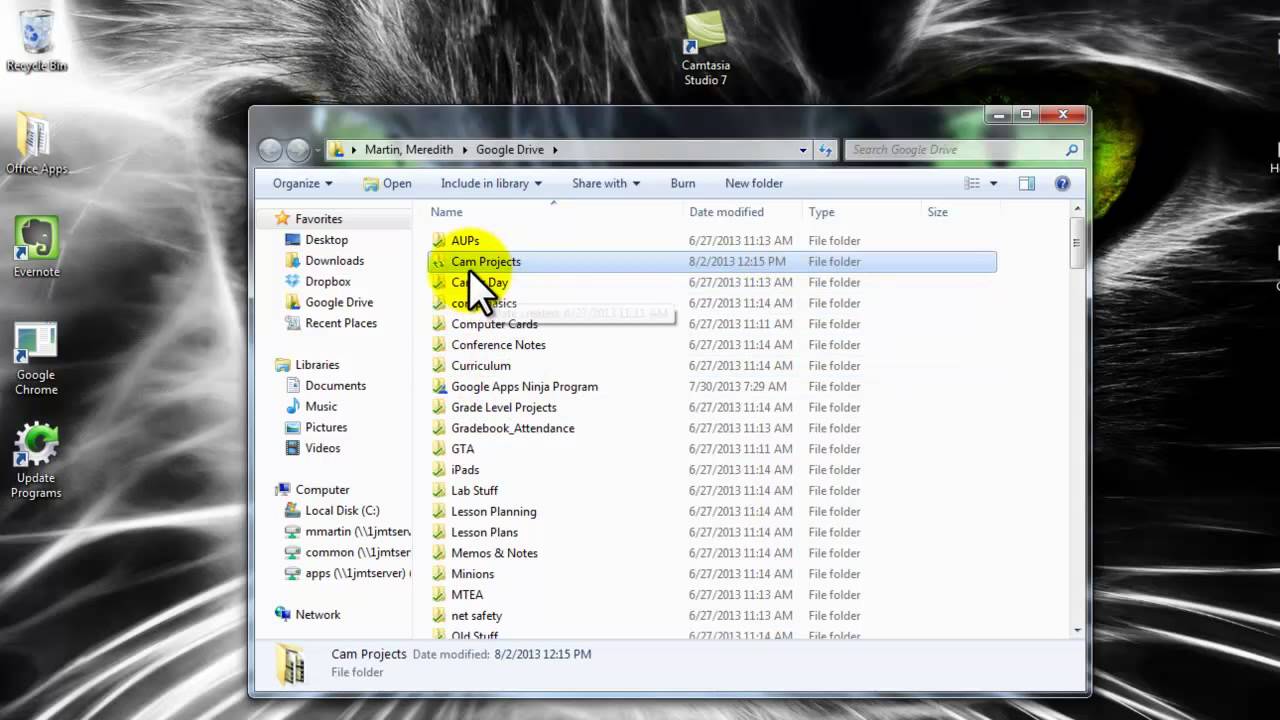The height and width of the screenshot is (720, 1280).
Task: Sort by the Size column header
Action: click(959, 212)
